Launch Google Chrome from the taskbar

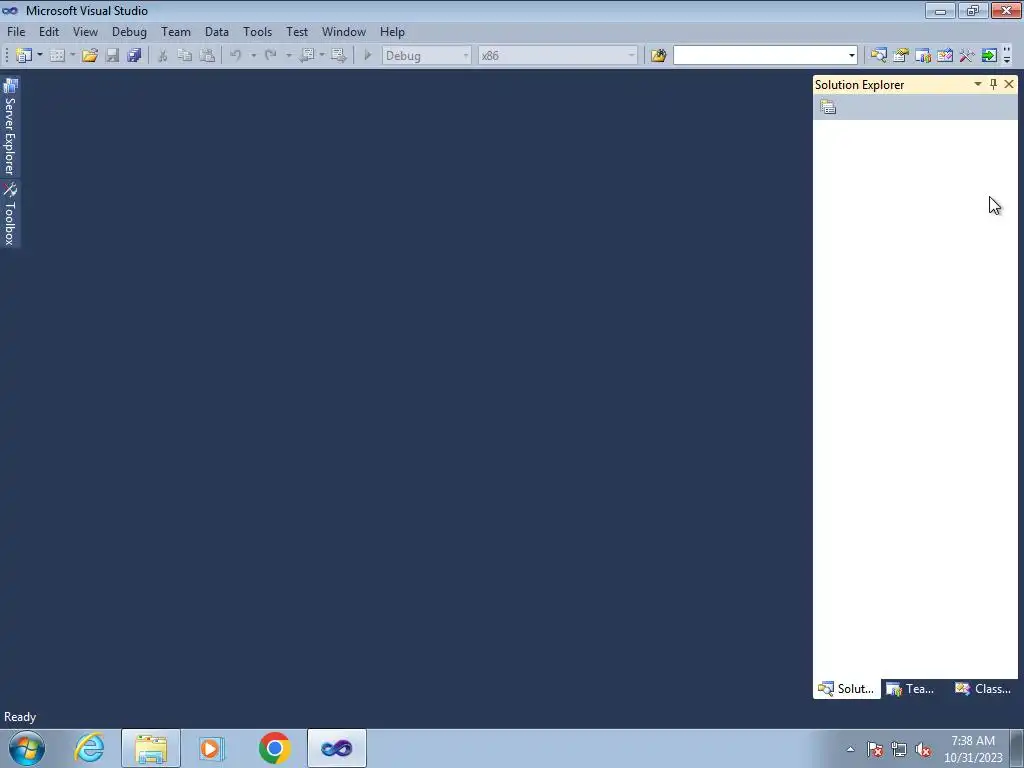[x=274, y=748]
